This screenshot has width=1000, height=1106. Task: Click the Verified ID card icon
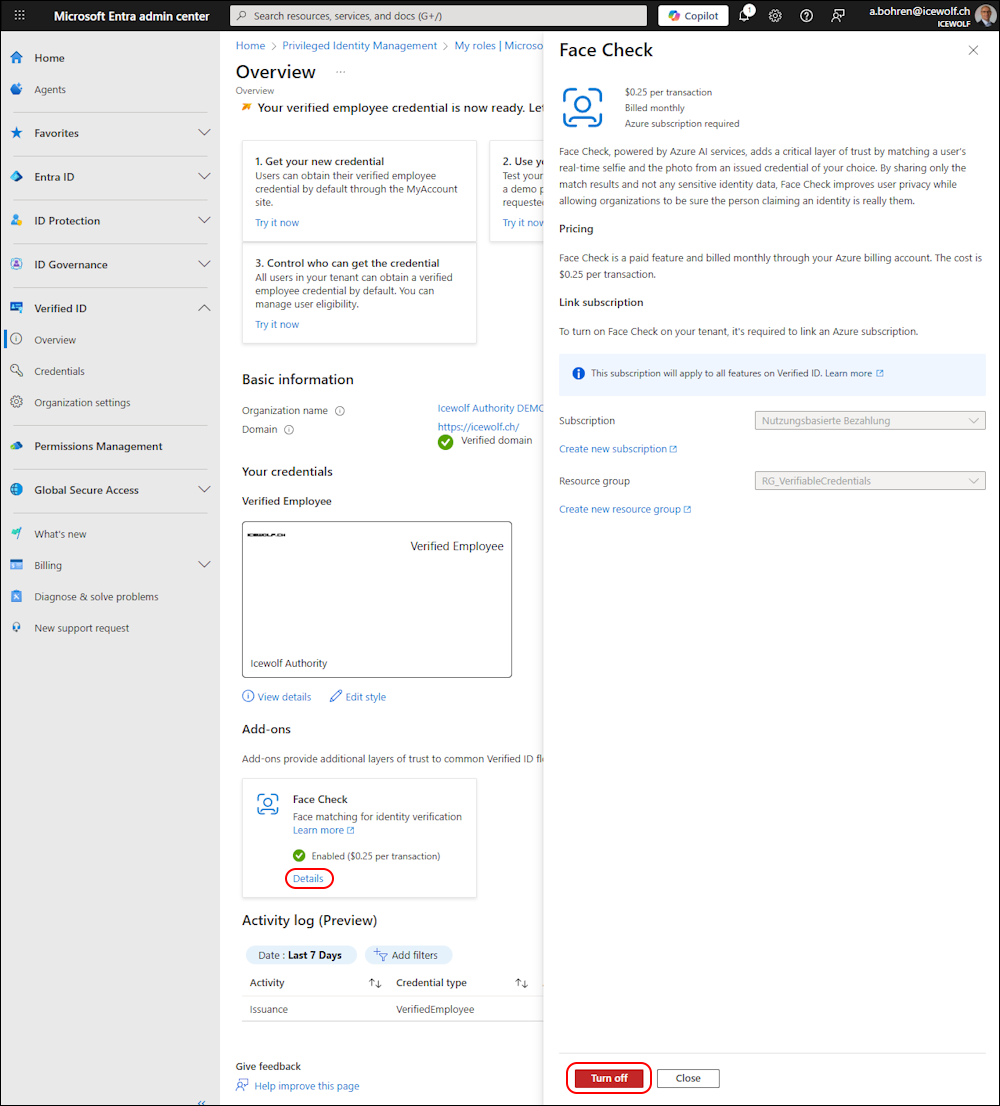17,308
